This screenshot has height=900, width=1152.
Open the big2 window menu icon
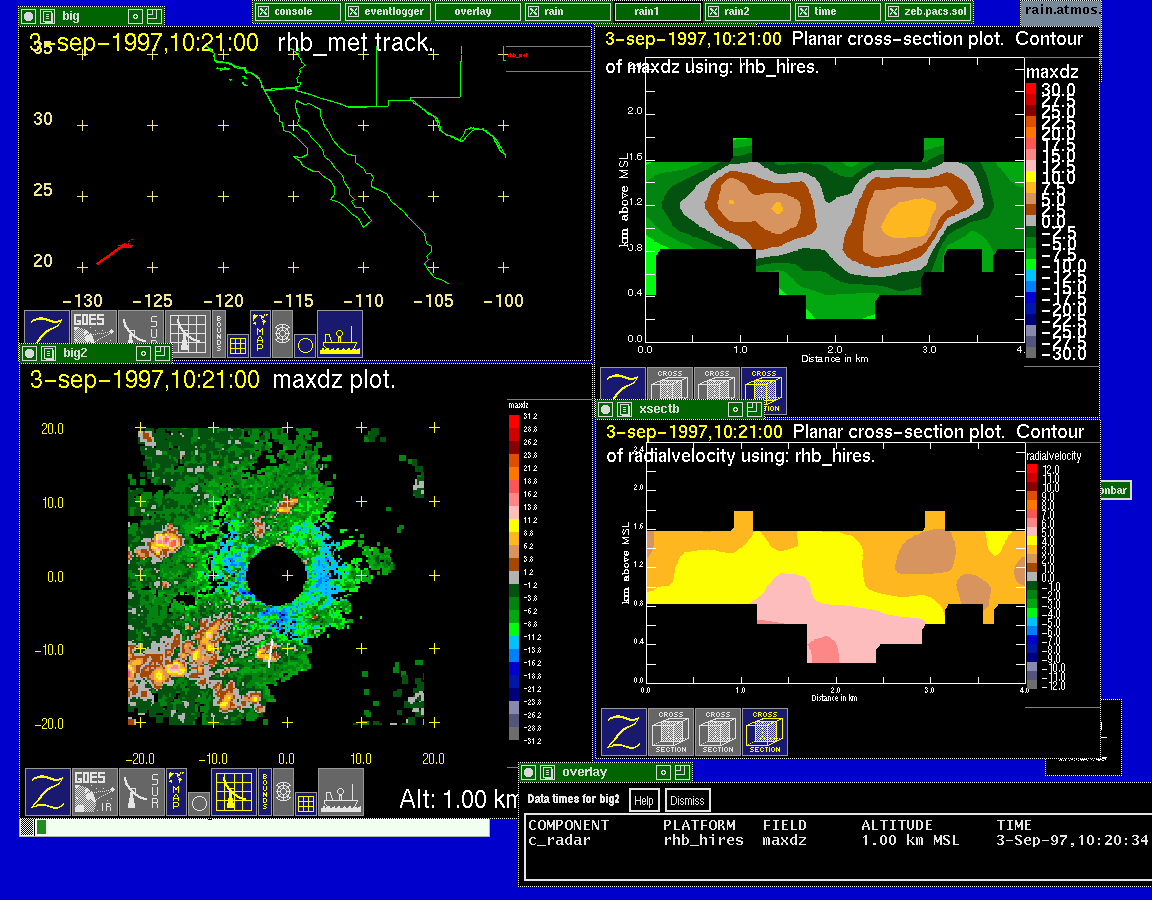point(46,352)
